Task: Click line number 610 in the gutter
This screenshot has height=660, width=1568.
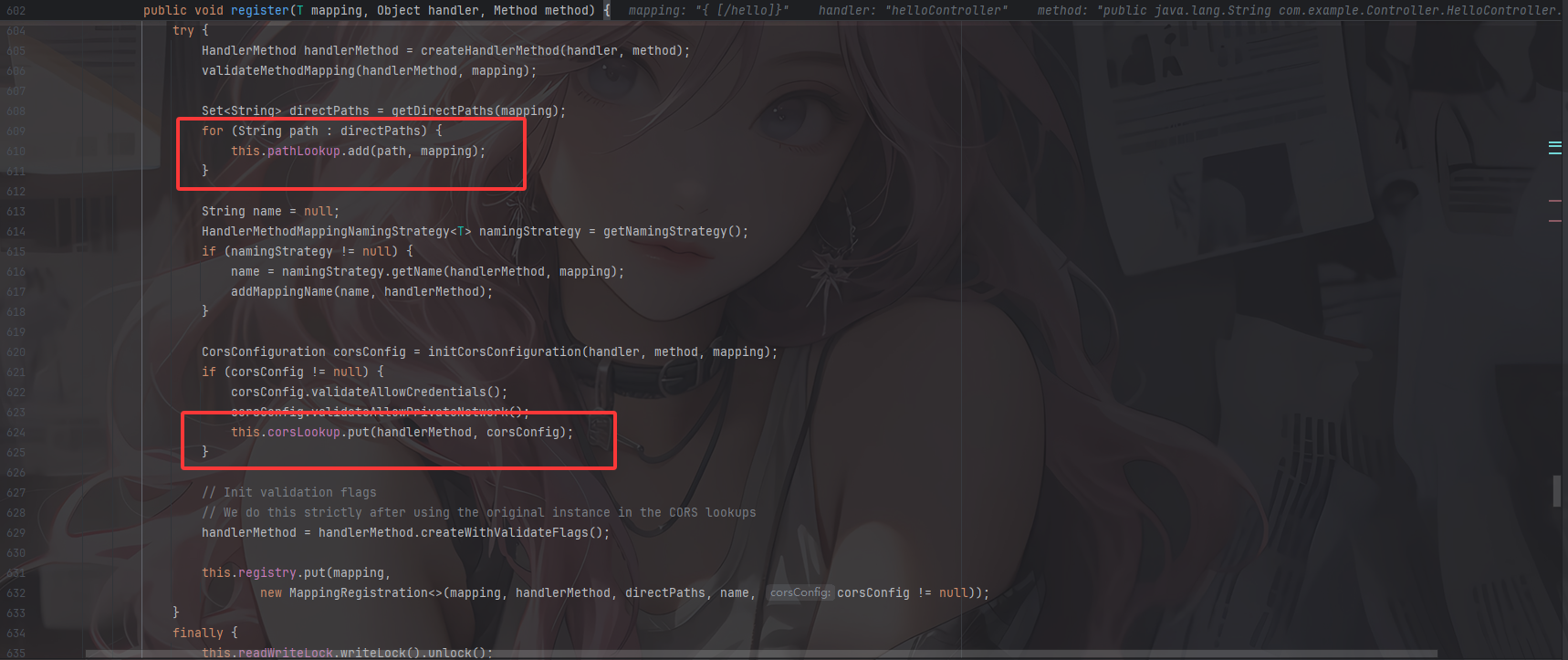Action: click(16, 152)
